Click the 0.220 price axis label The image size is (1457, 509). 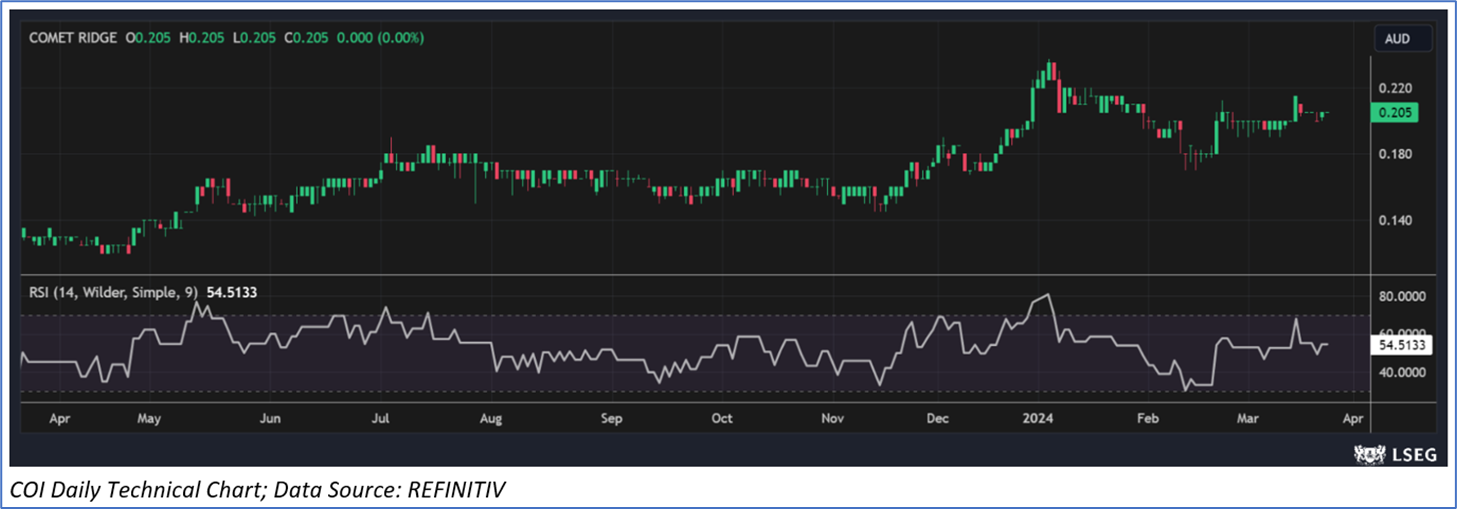click(x=1394, y=88)
